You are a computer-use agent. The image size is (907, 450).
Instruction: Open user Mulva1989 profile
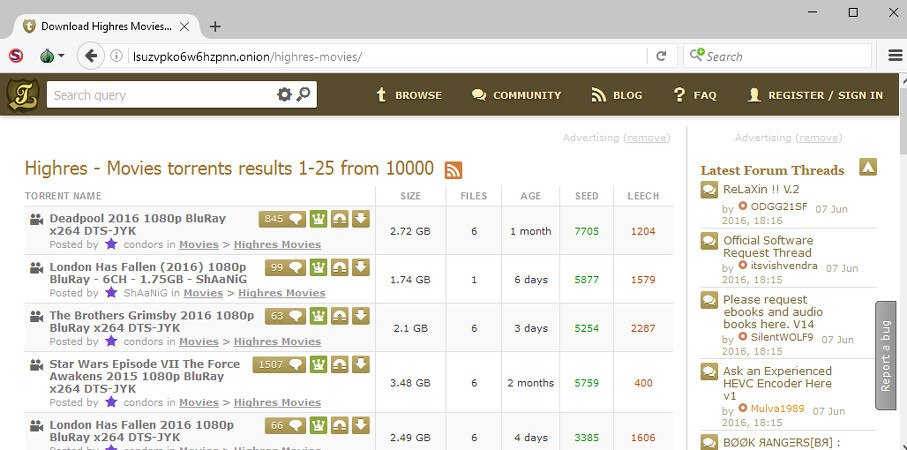(777, 408)
